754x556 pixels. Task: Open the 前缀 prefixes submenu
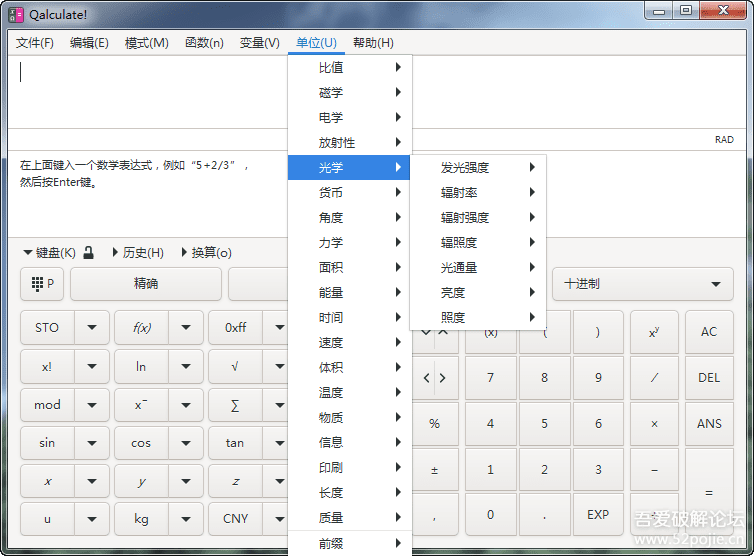[350, 543]
